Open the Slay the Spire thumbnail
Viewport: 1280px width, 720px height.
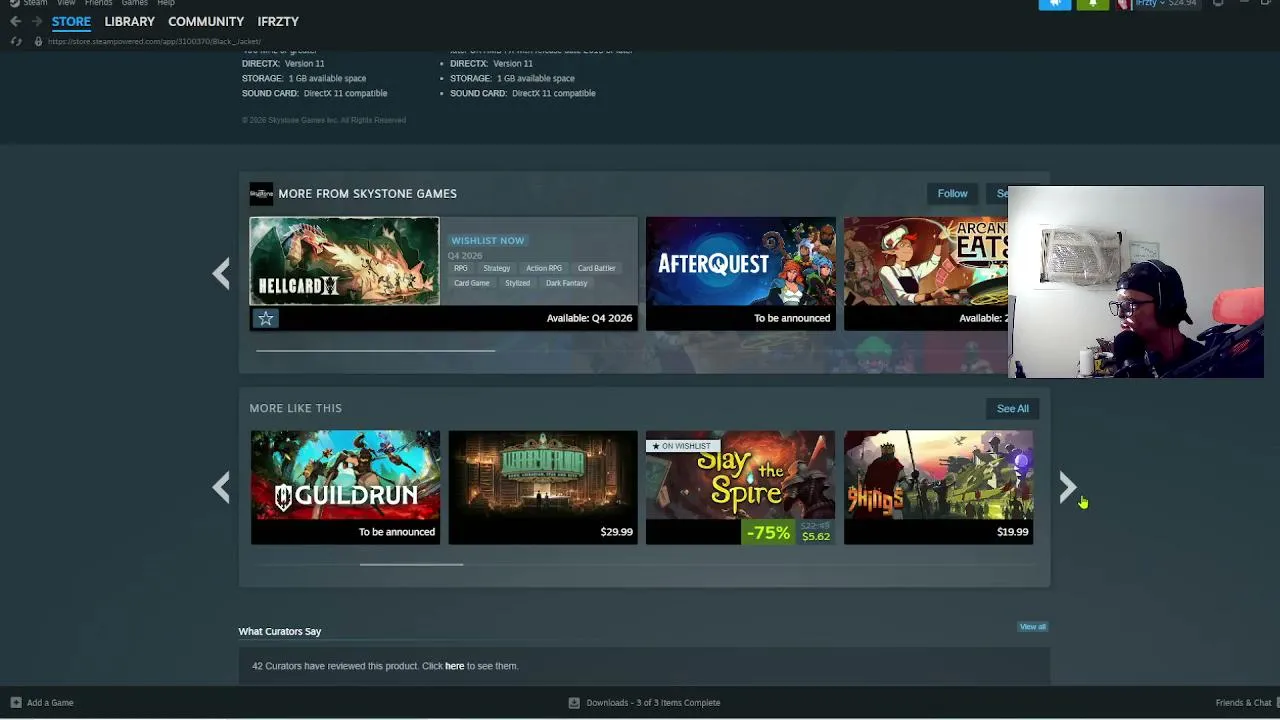740,475
